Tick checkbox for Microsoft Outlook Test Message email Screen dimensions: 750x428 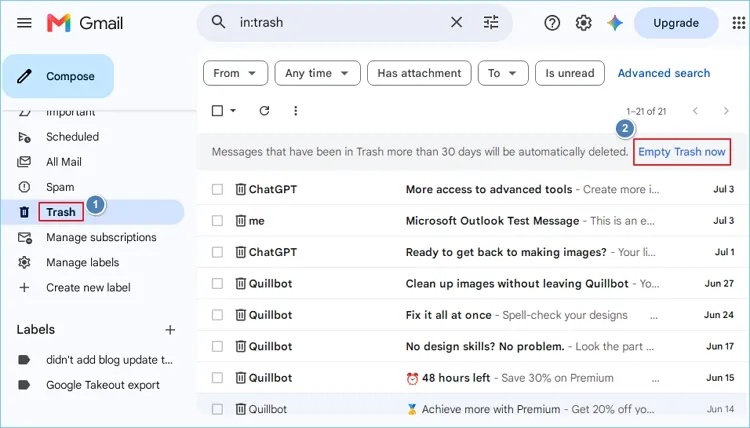point(217,220)
